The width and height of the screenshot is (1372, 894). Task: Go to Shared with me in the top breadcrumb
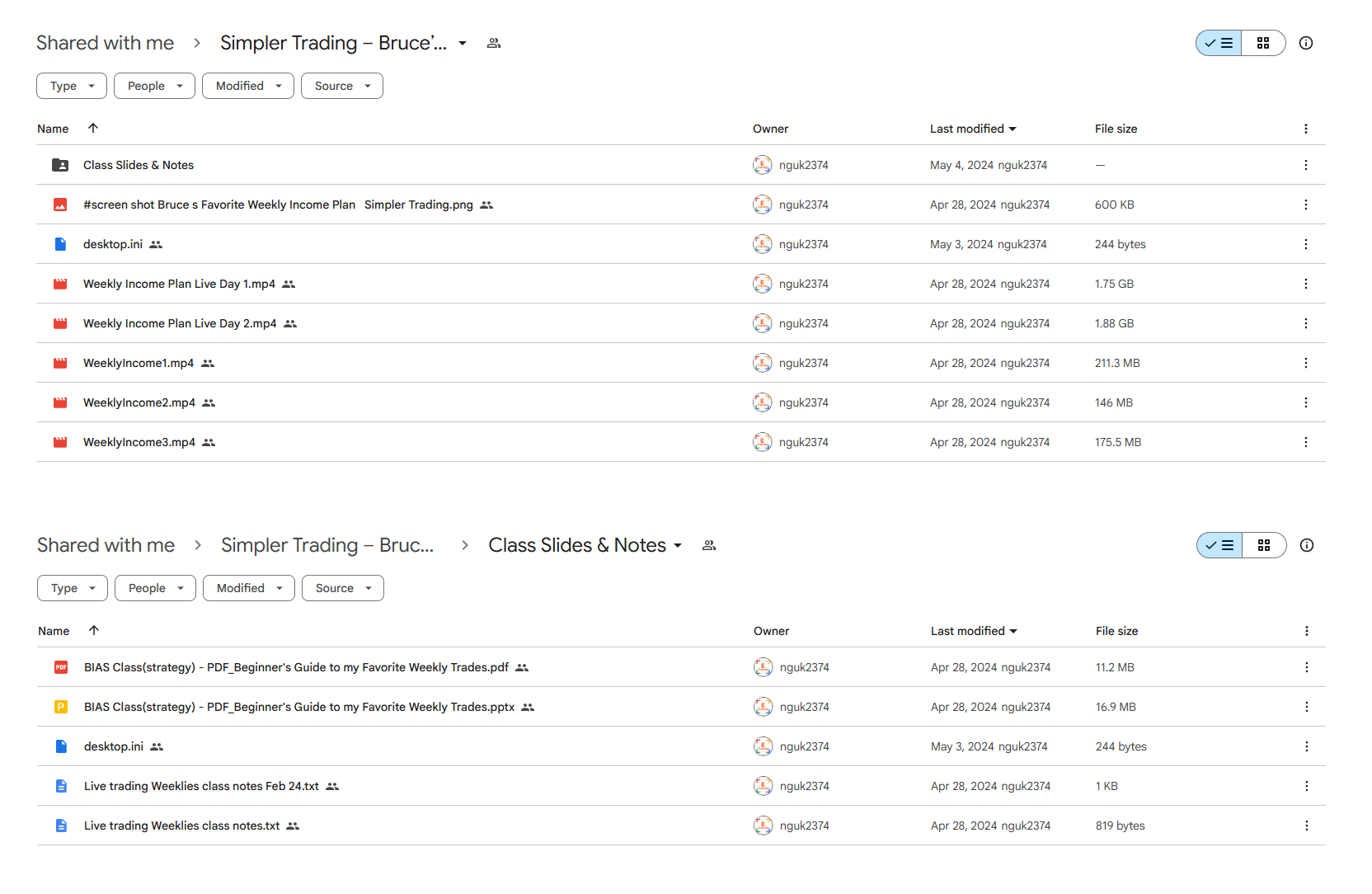(105, 43)
